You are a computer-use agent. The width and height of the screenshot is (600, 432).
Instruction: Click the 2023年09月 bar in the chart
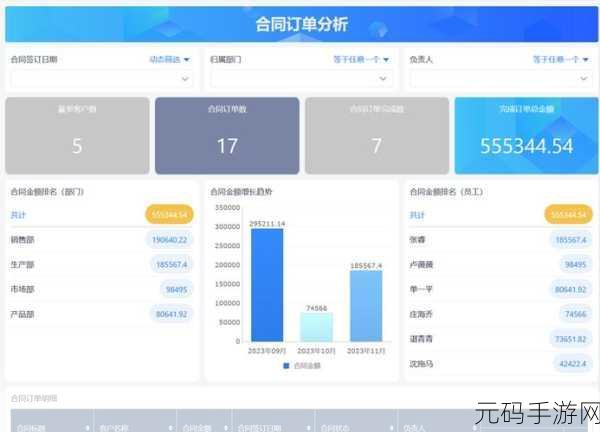point(267,285)
